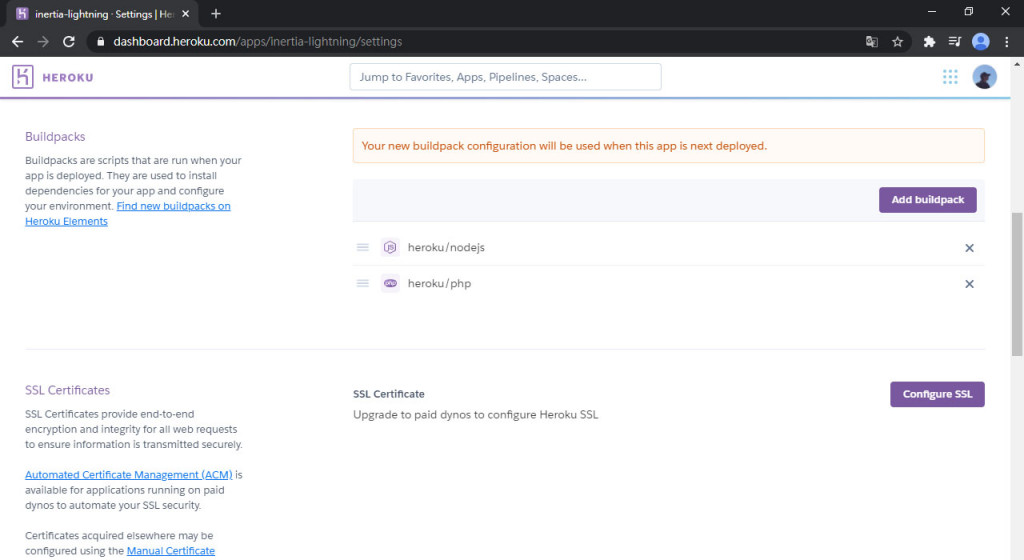
Task: Bookmark this page with the star icon
Action: pos(898,42)
